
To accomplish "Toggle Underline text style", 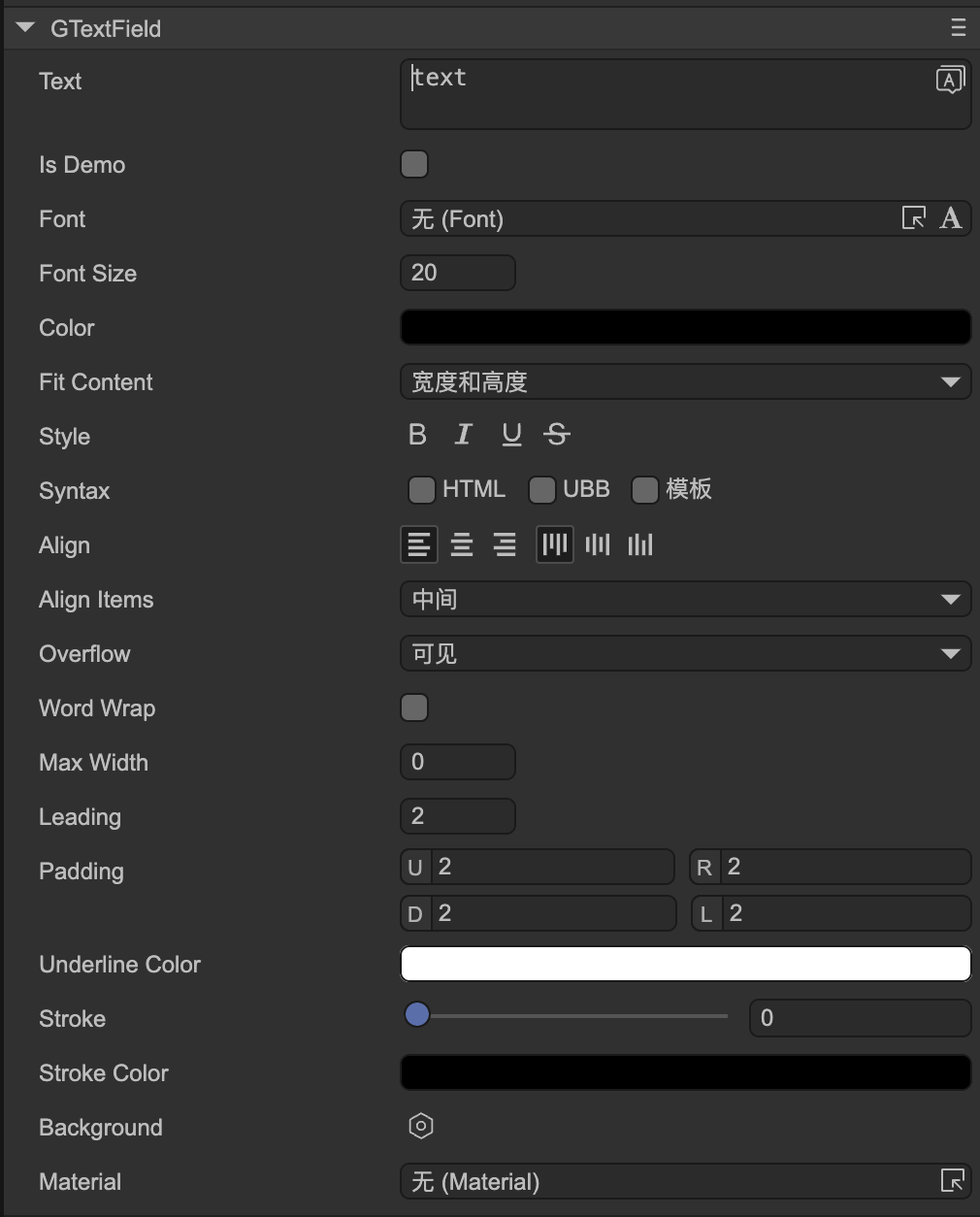I will (x=511, y=435).
